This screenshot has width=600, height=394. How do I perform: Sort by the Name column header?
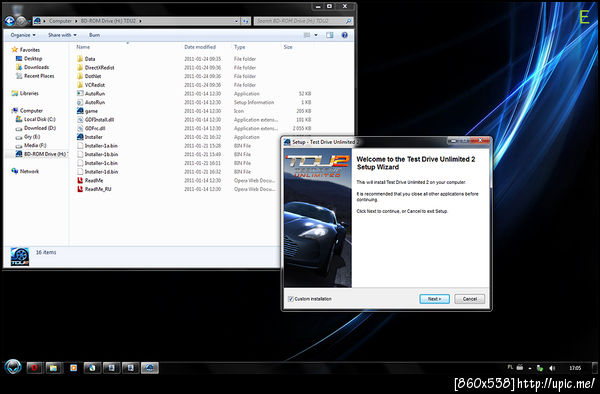[x=83, y=47]
